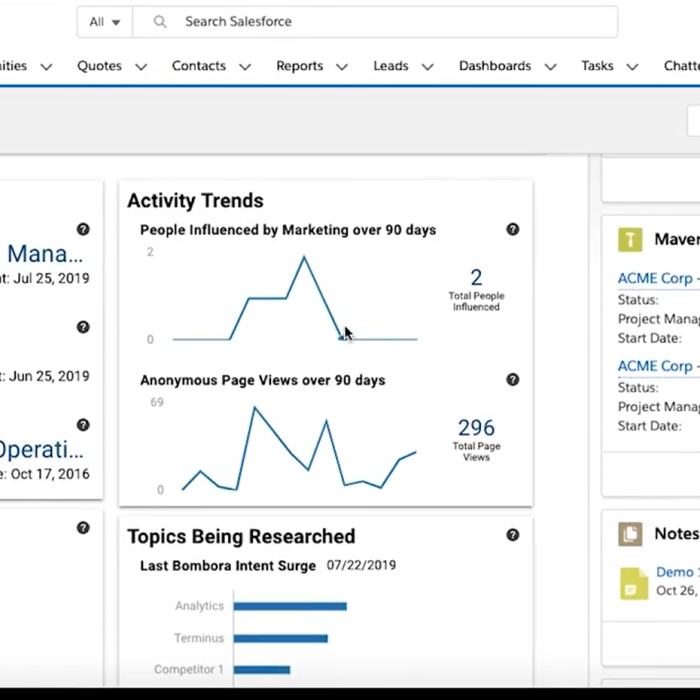Click the 2 Total People Influenced value
The width and height of the screenshot is (700, 700).
click(x=476, y=277)
